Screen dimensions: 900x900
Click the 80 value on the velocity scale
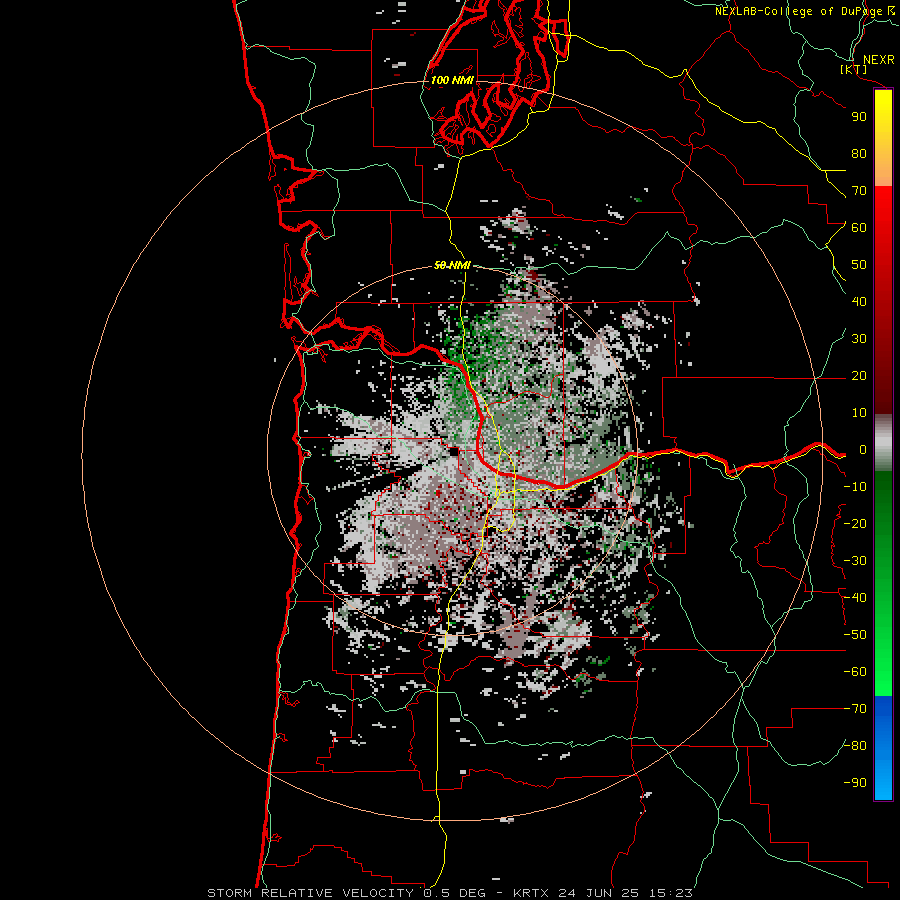[x=859, y=154]
